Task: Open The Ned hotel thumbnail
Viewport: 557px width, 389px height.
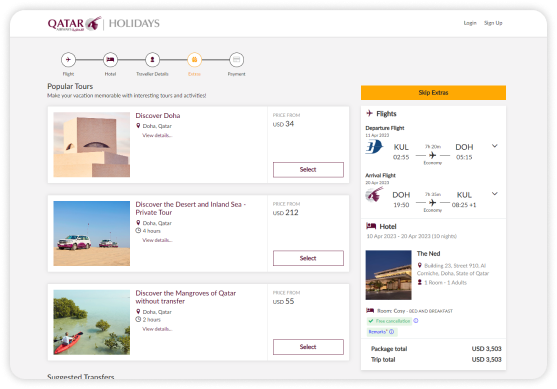Action: [389, 275]
